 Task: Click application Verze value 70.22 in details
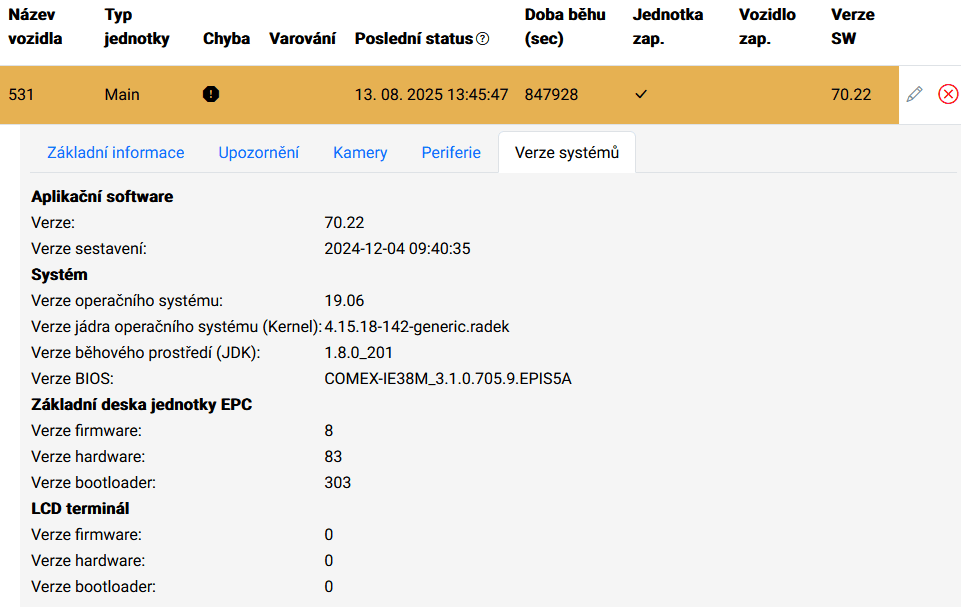click(x=344, y=223)
